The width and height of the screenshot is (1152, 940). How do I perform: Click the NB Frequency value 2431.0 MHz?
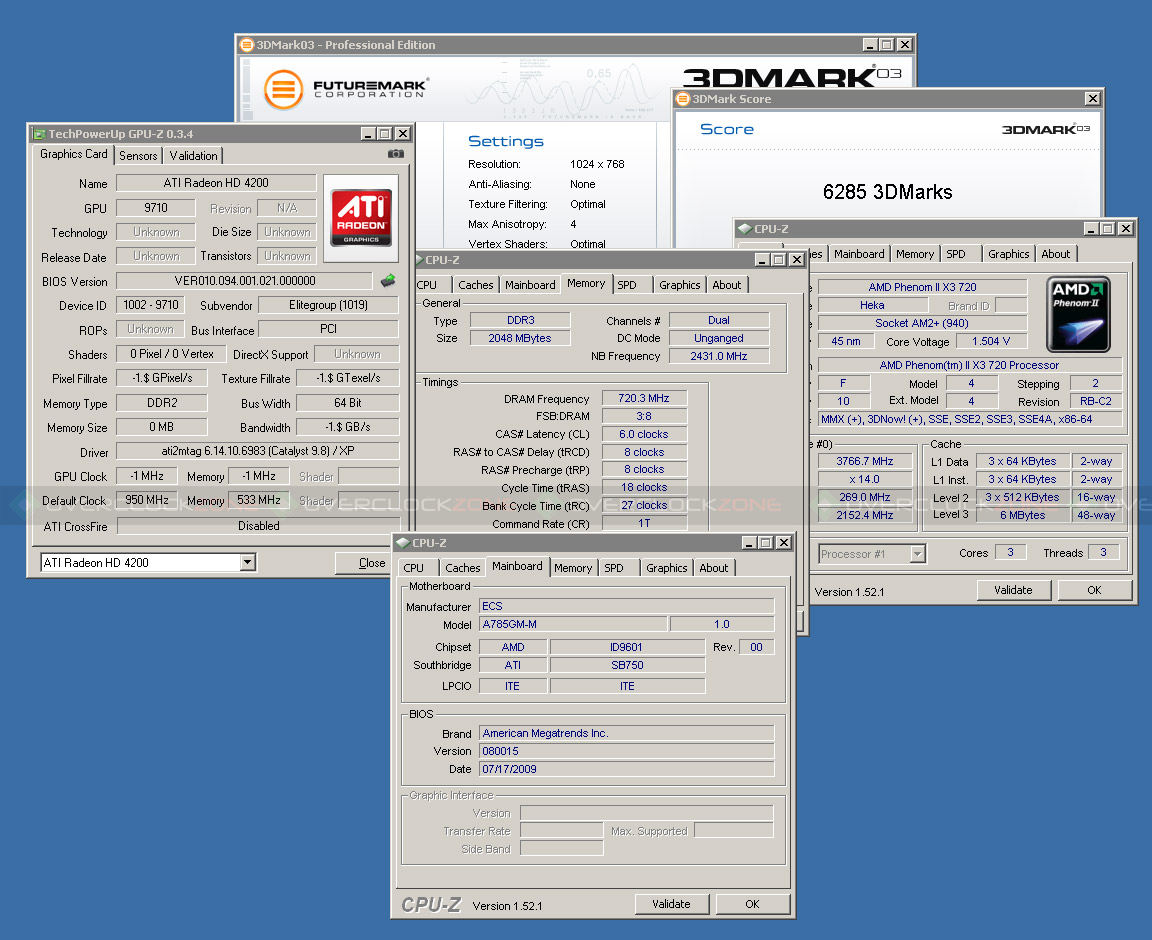[719, 356]
